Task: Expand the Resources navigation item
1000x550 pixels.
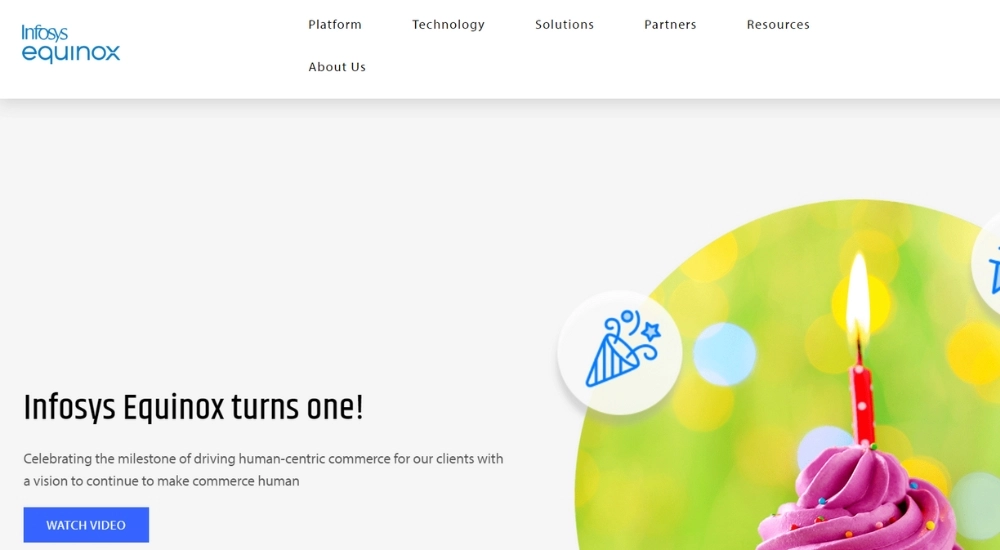Action: [x=778, y=24]
